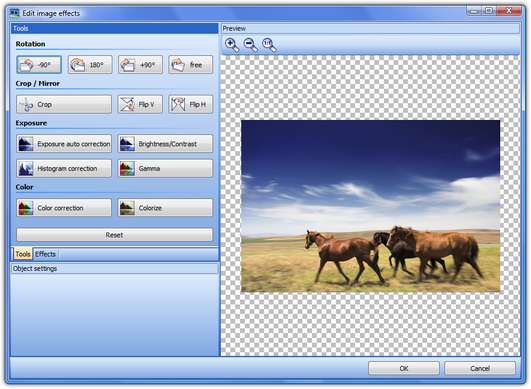The height and width of the screenshot is (389, 531).
Task: Open Brightness/Contrast adjustment
Action: click(x=165, y=144)
